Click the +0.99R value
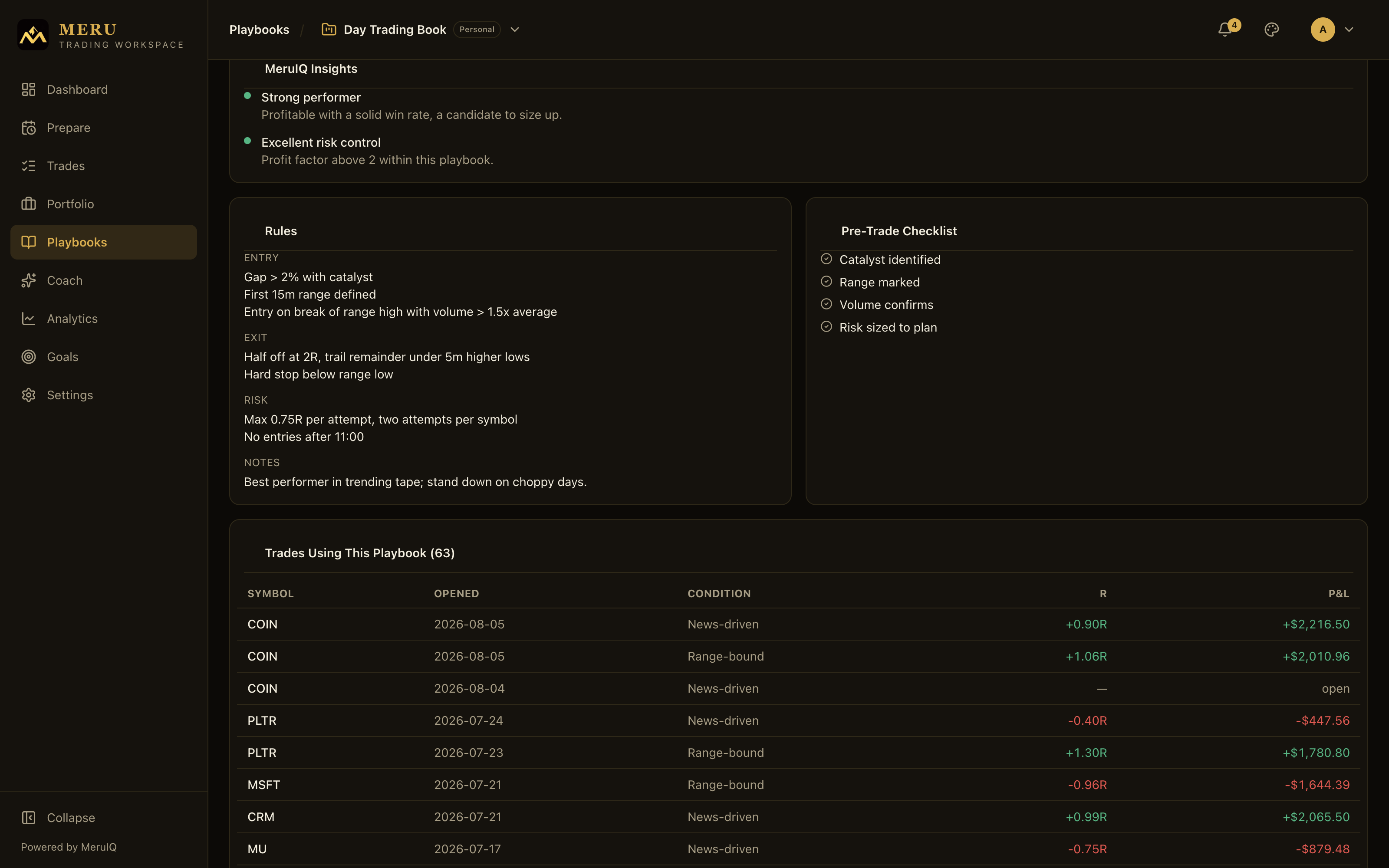Image resolution: width=1389 pixels, height=868 pixels. pos(1086,817)
